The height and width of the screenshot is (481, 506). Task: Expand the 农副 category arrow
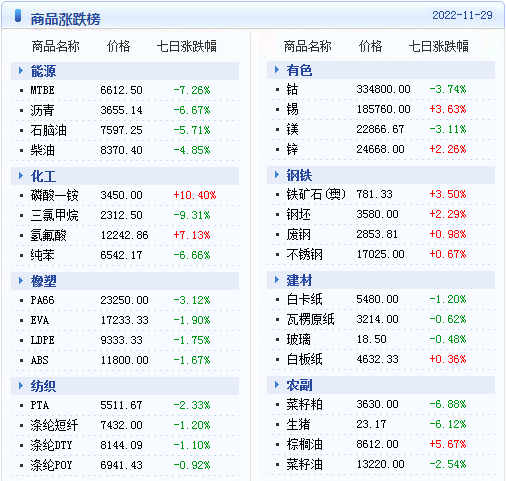click(277, 385)
